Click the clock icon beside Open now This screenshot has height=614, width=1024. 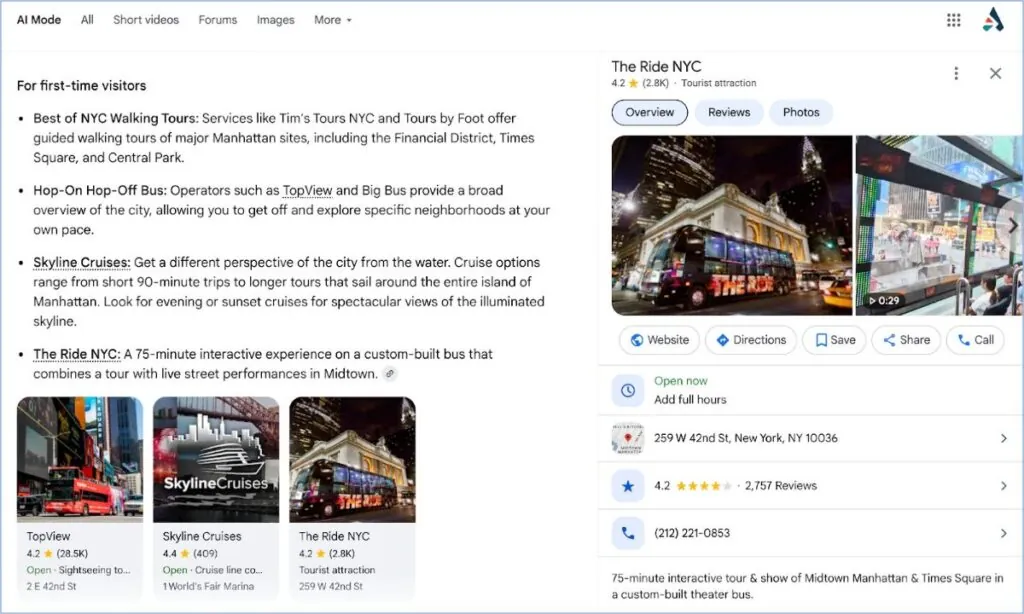pos(628,390)
